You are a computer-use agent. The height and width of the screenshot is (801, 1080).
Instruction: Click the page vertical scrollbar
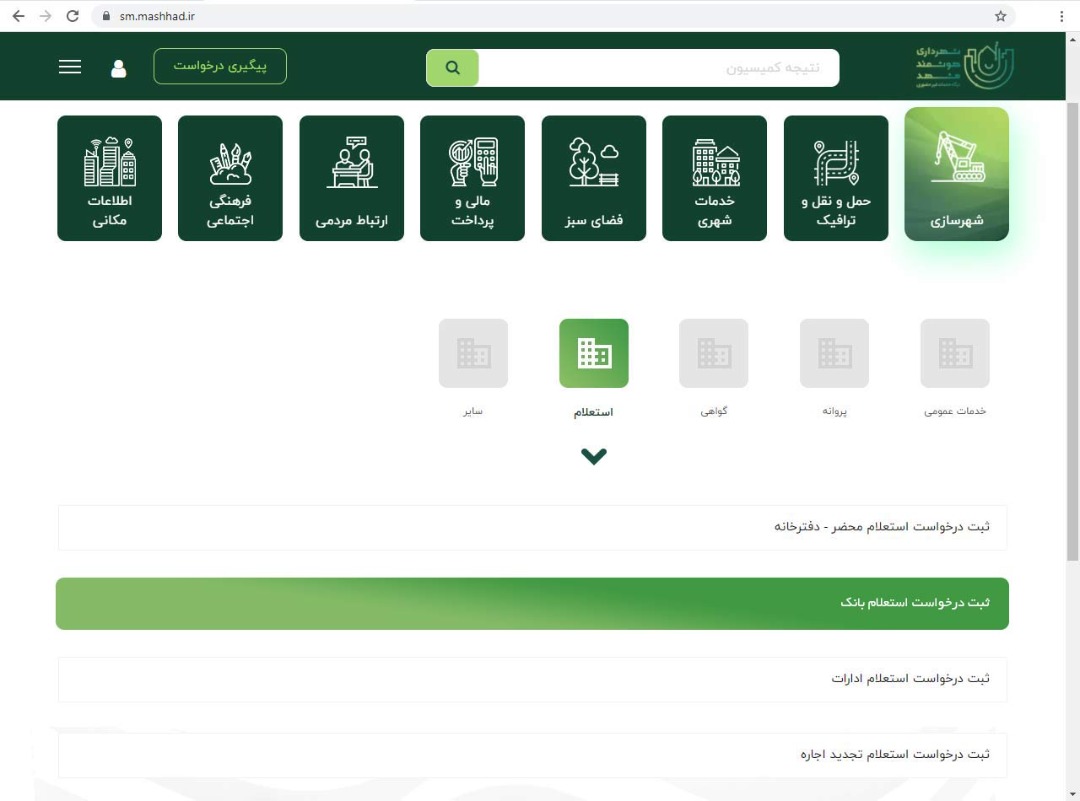[x=1072, y=330]
